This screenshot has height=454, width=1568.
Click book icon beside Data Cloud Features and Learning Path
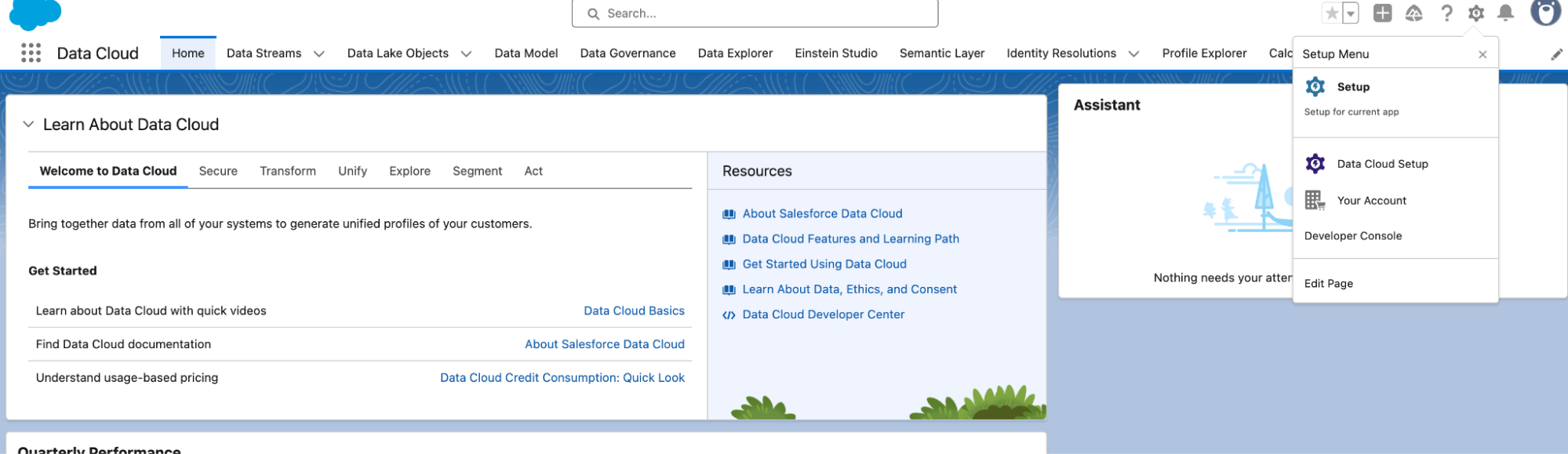pyautogui.click(x=729, y=239)
